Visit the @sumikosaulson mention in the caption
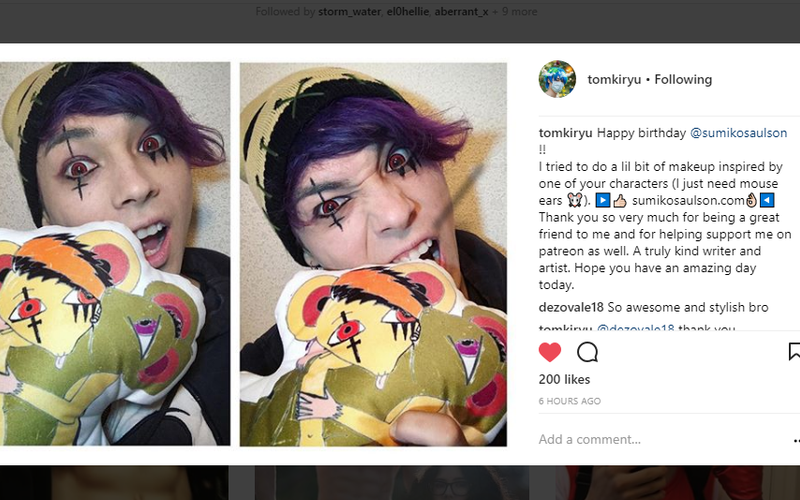 (x=738, y=133)
